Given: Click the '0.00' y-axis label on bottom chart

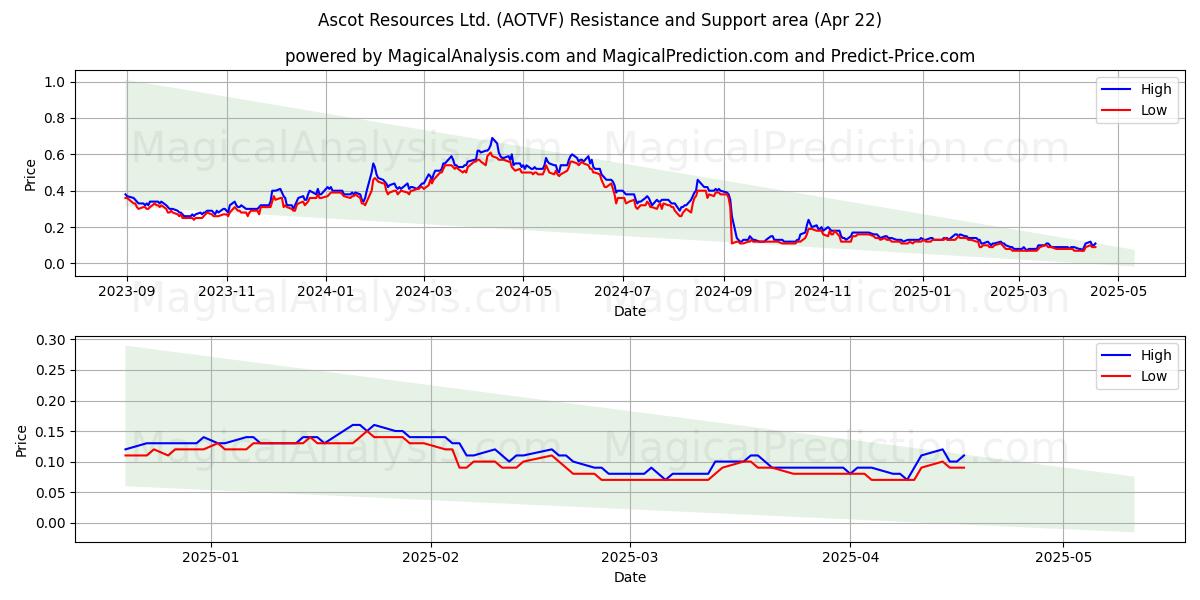Looking at the screenshot, I should click(x=51, y=523).
